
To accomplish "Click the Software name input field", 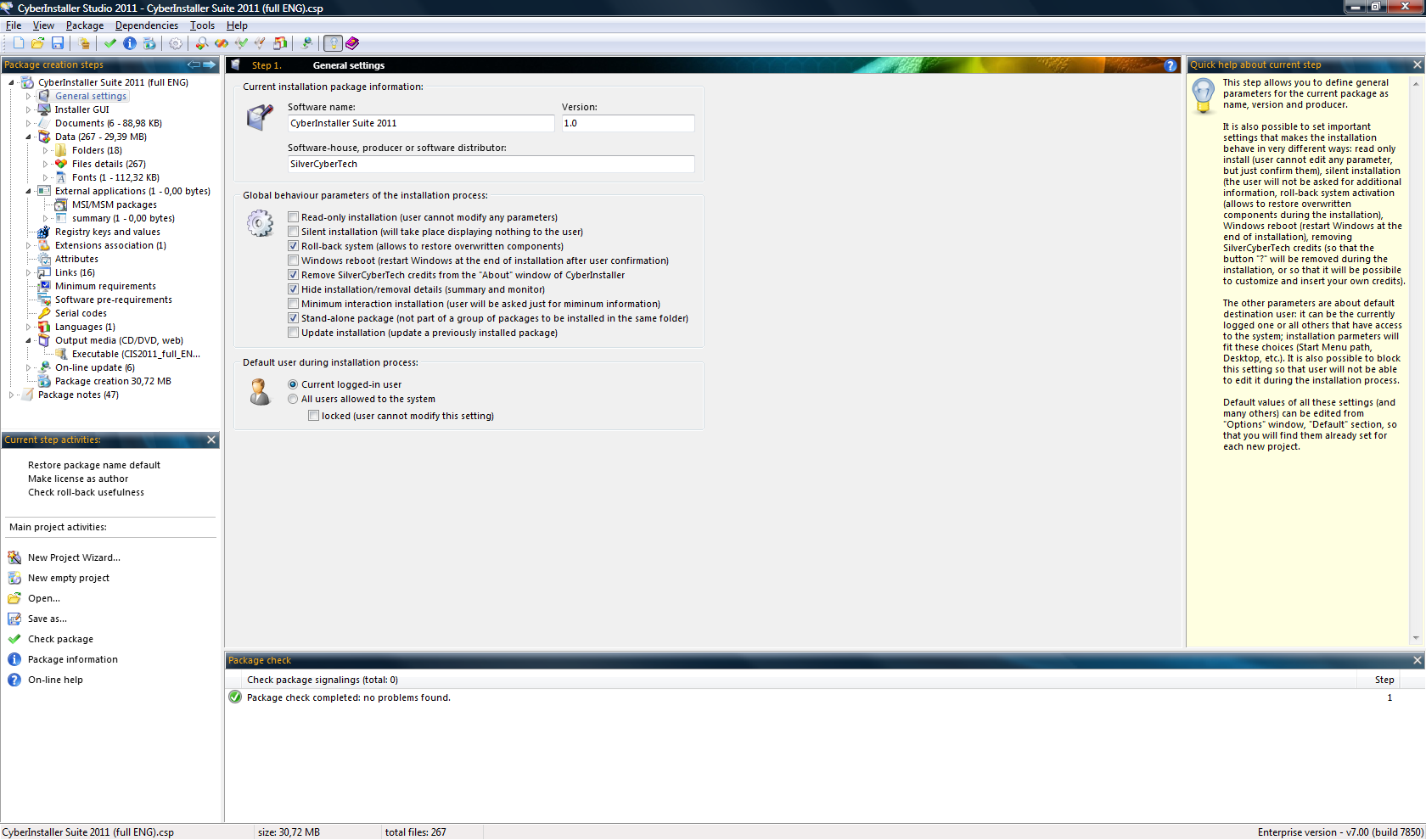I will tap(421, 123).
